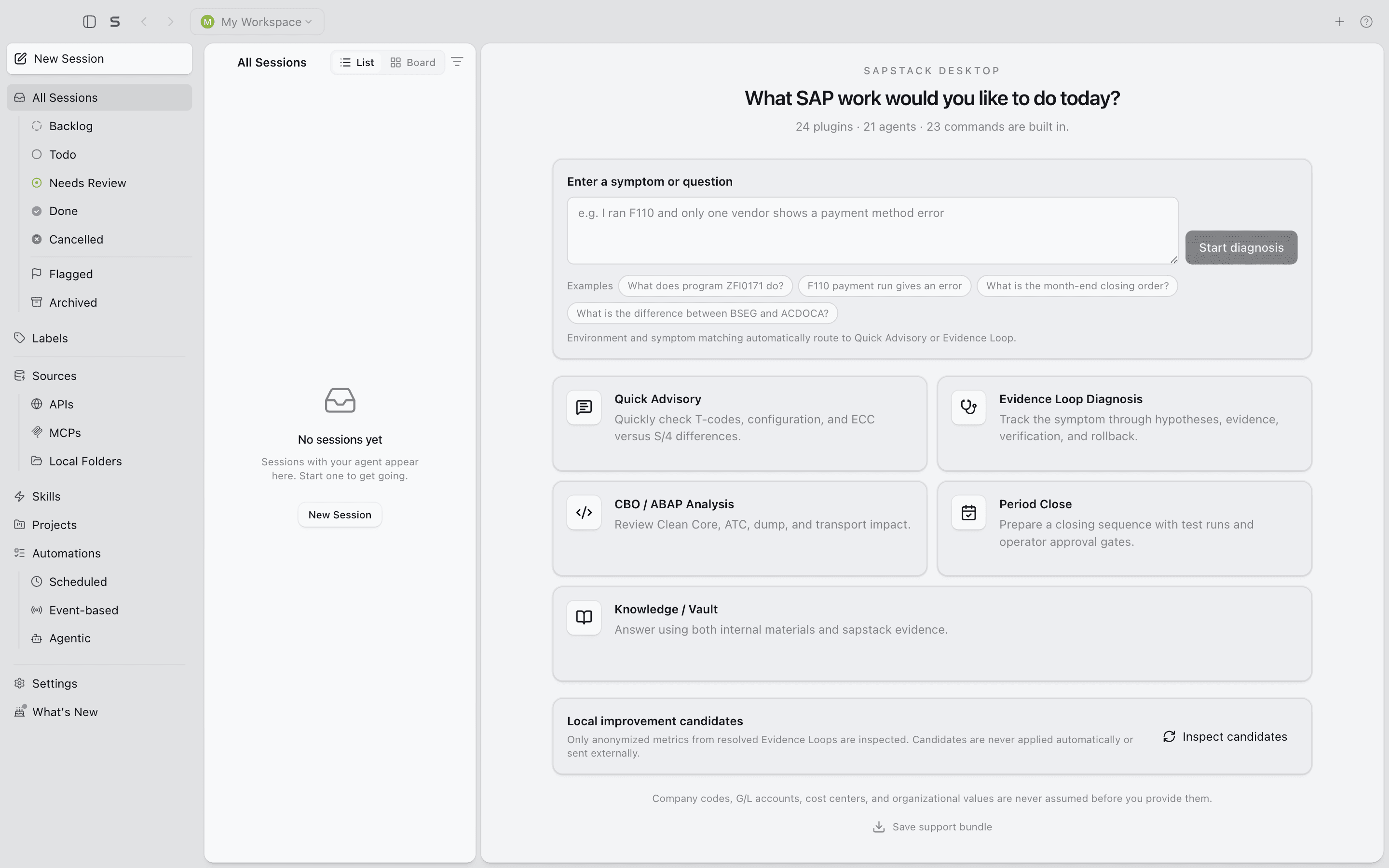Image resolution: width=1389 pixels, height=868 pixels.
Task: Open the My Workspace dropdown
Action: pyautogui.click(x=257, y=22)
